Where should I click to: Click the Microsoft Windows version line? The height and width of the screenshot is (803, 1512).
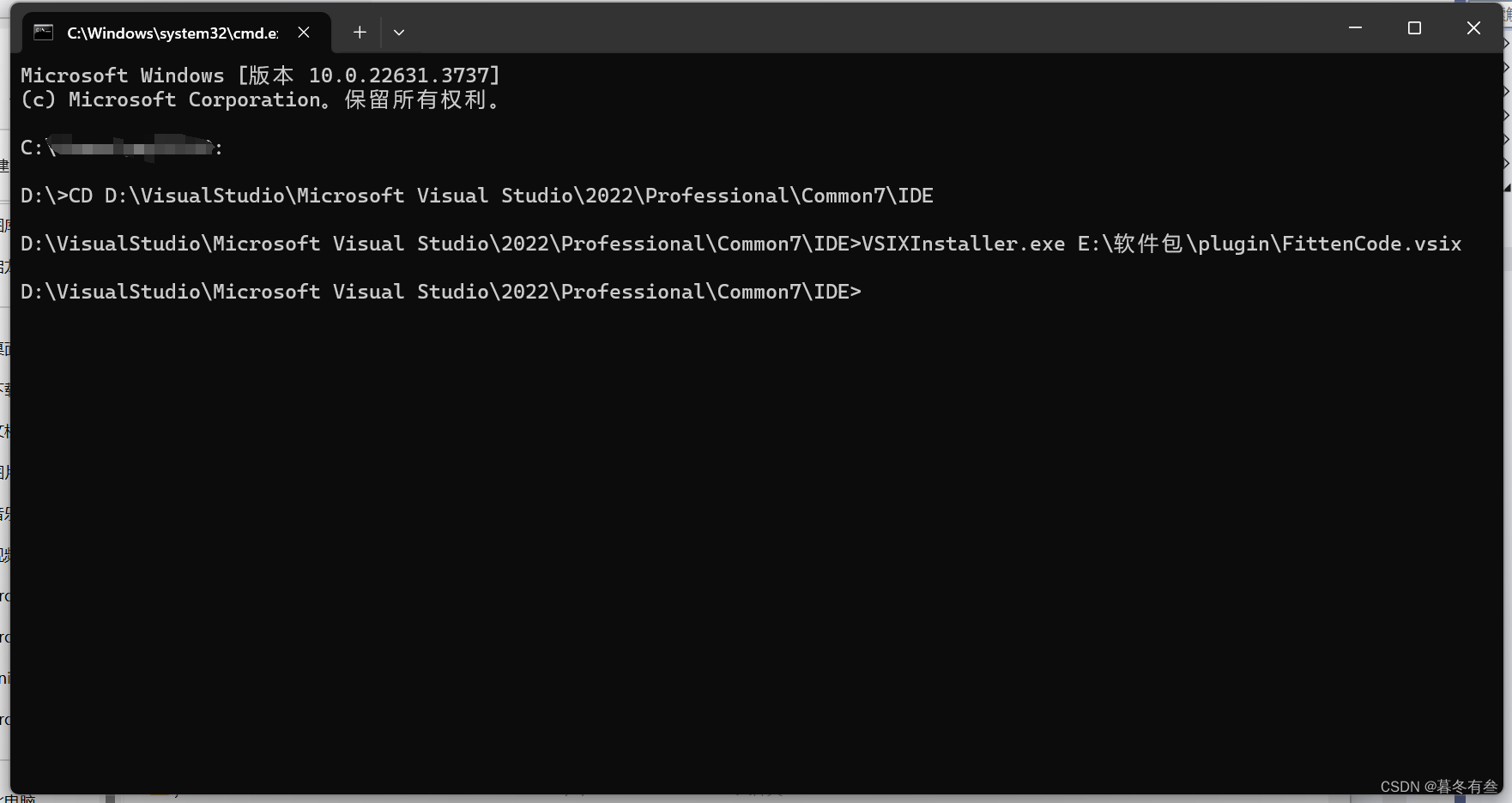(260, 75)
